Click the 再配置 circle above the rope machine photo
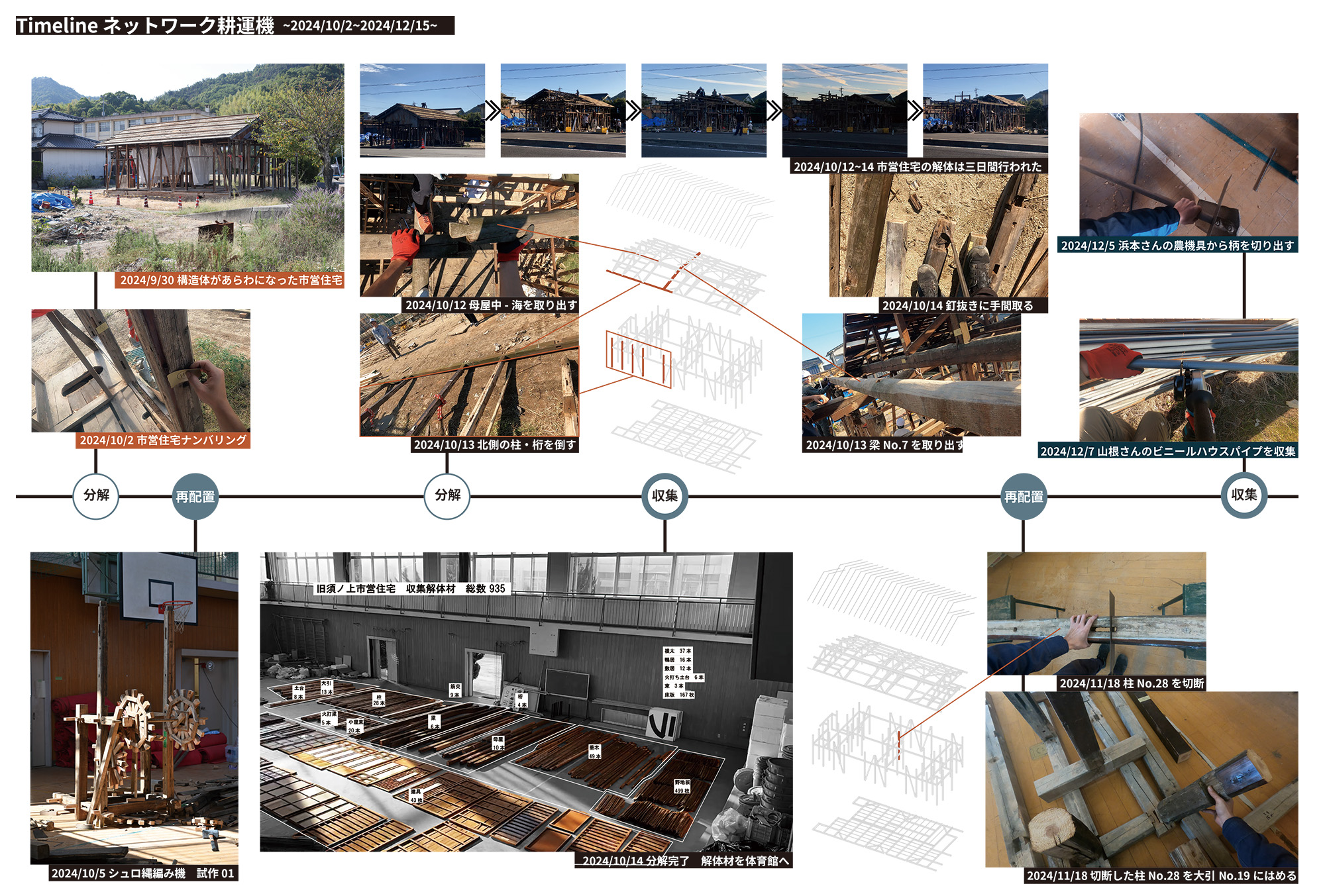The width and height of the screenshot is (1325, 896). pyautogui.click(x=195, y=497)
